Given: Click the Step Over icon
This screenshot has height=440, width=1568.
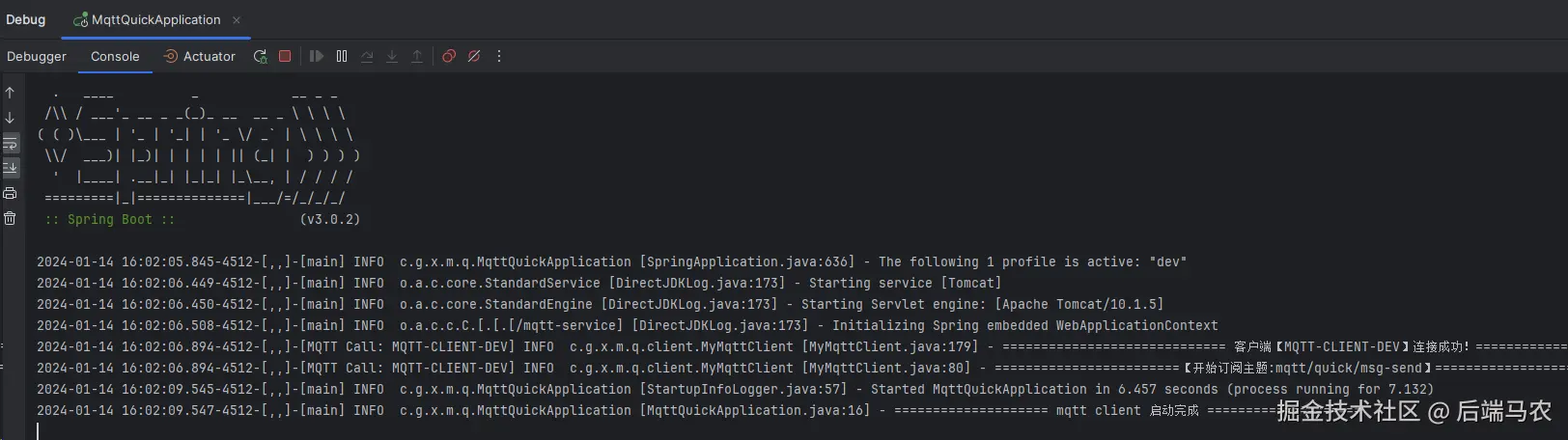Looking at the screenshot, I should (x=367, y=57).
